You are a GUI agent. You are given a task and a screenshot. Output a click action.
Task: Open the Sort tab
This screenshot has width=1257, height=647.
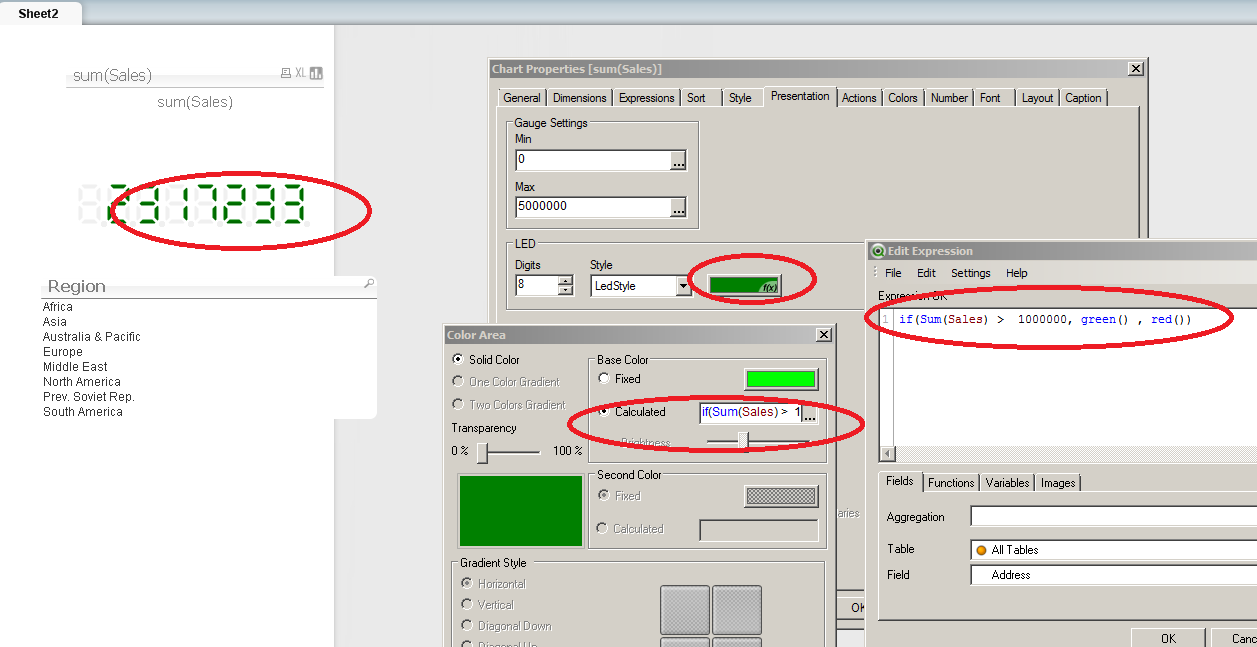coord(697,98)
